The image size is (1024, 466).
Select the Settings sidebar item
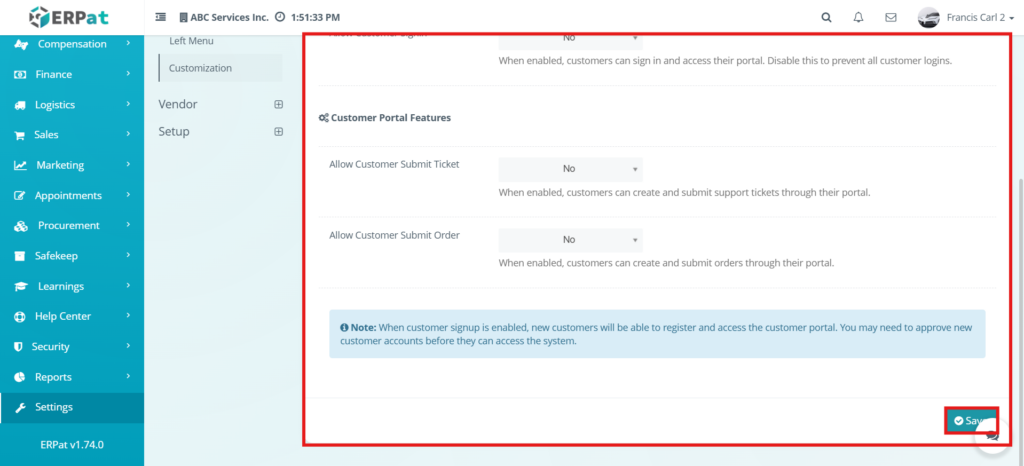coord(54,407)
